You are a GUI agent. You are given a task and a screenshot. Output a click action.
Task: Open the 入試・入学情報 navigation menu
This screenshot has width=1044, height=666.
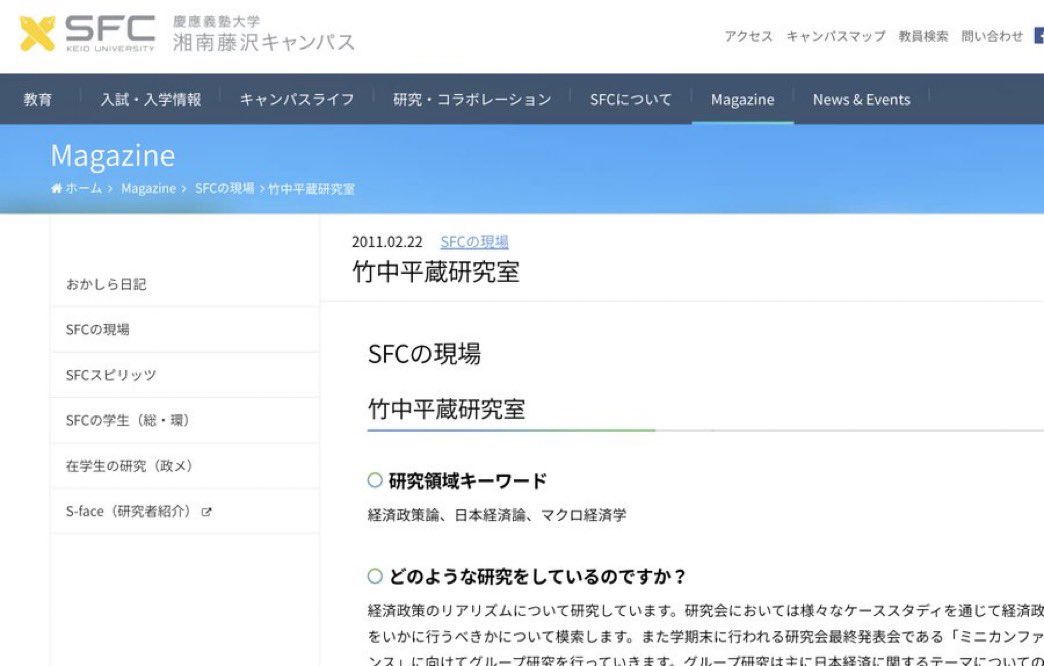(x=150, y=99)
